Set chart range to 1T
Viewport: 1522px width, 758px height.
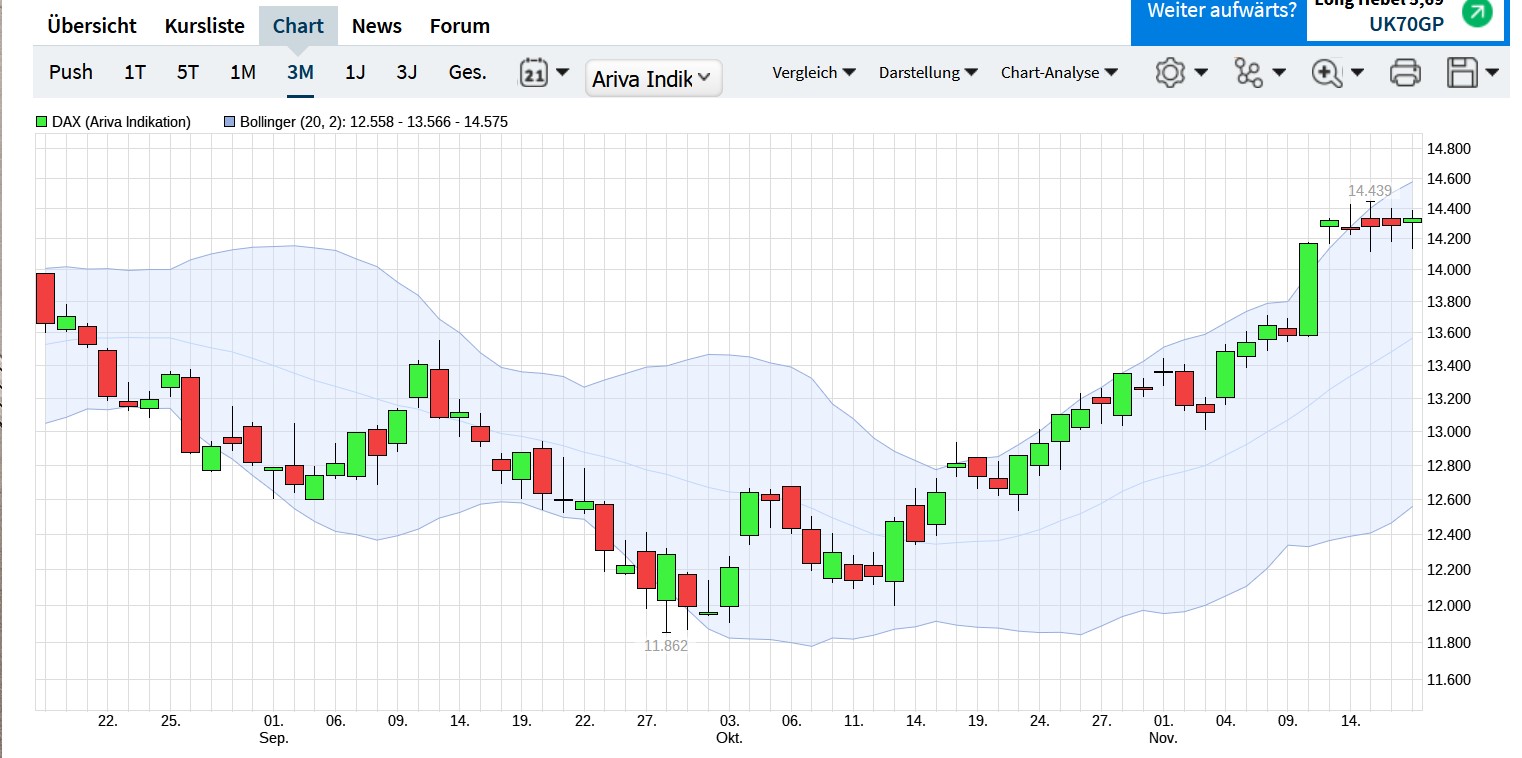click(x=135, y=72)
